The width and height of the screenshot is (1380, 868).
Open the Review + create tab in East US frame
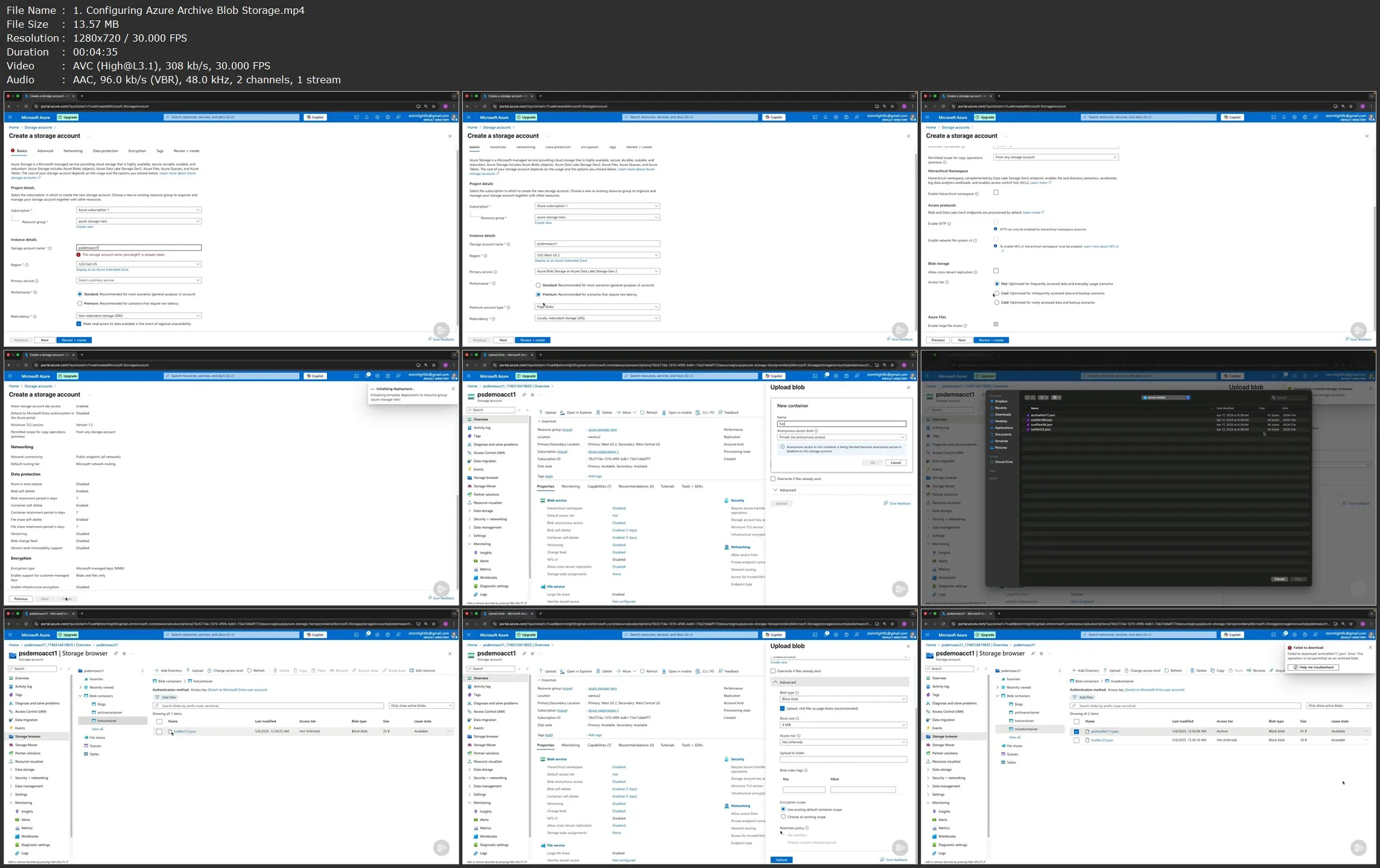[186, 151]
